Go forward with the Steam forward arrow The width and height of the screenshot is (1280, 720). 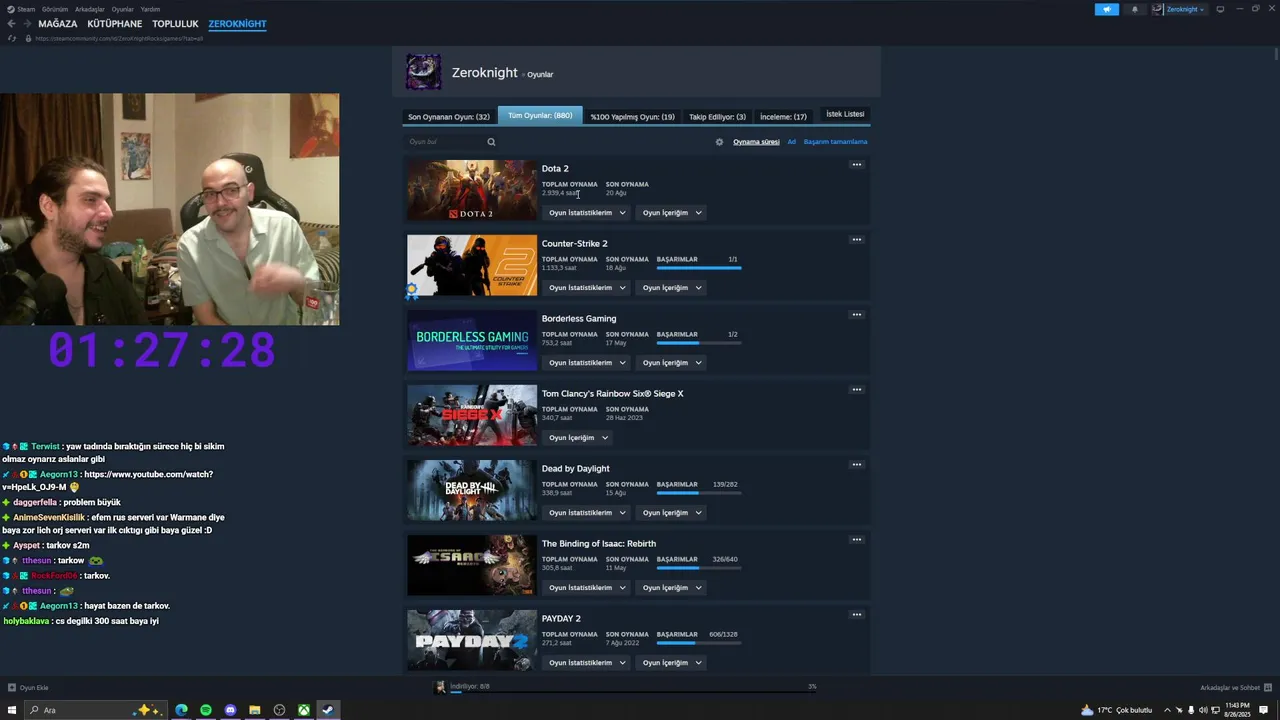point(27,24)
